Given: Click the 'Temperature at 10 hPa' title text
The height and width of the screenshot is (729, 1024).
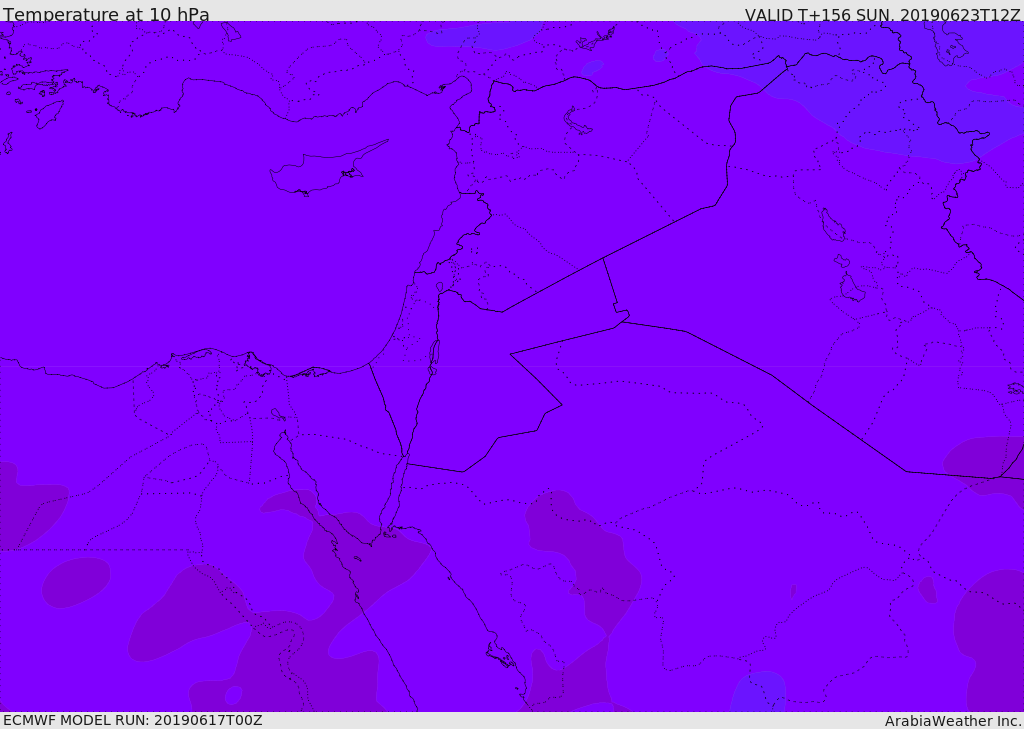Looking at the screenshot, I should point(106,14).
